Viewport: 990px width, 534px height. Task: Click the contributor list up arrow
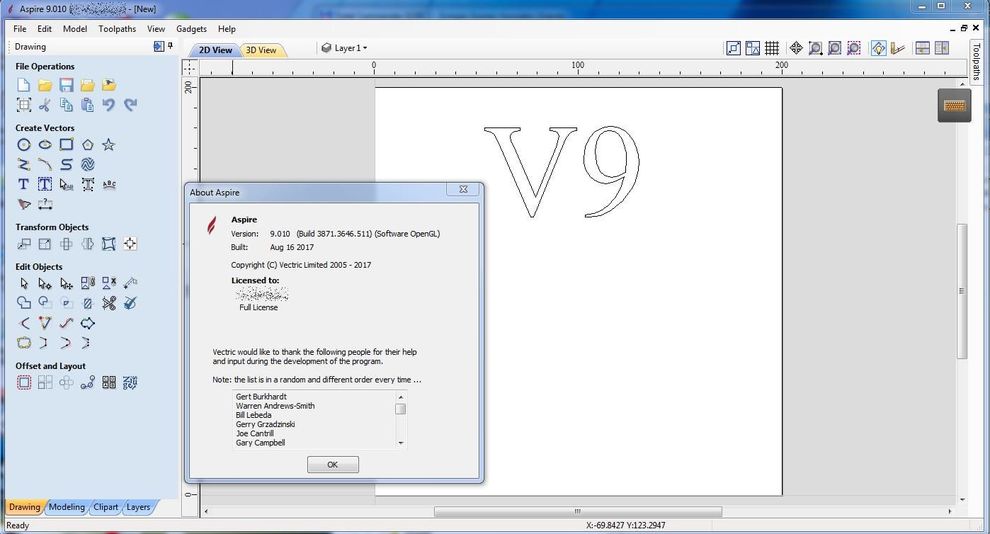point(400,397)
